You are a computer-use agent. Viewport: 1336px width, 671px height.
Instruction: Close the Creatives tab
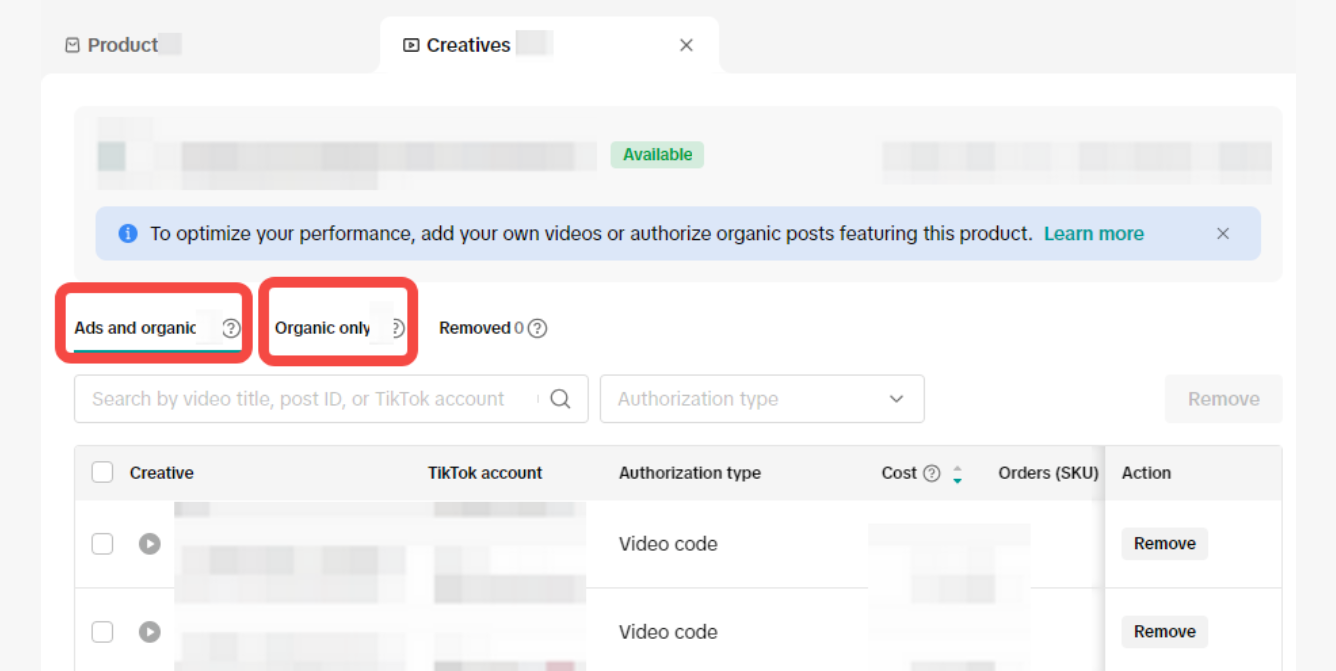pyautogui.click(x=686, y=45)
